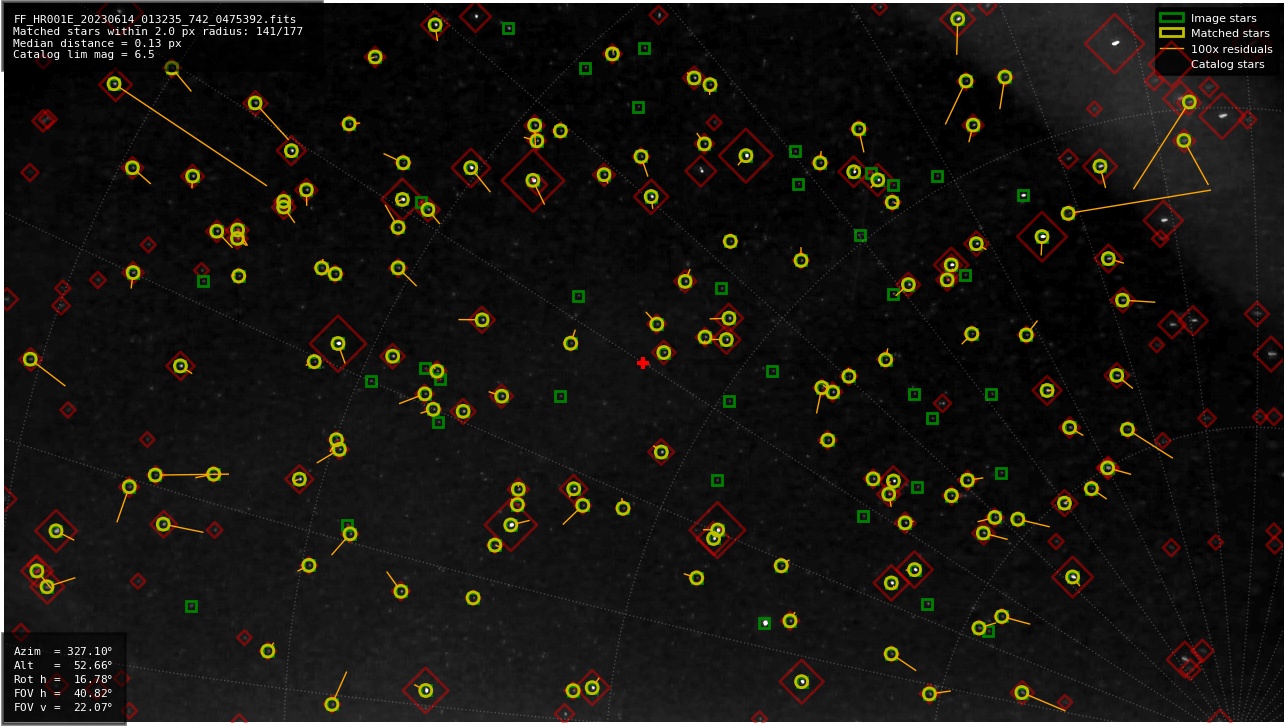Select the 'Catalog stars' legend label
Screen dimensions: 1286x726
pyautogui.click(x=1227, y=64)
